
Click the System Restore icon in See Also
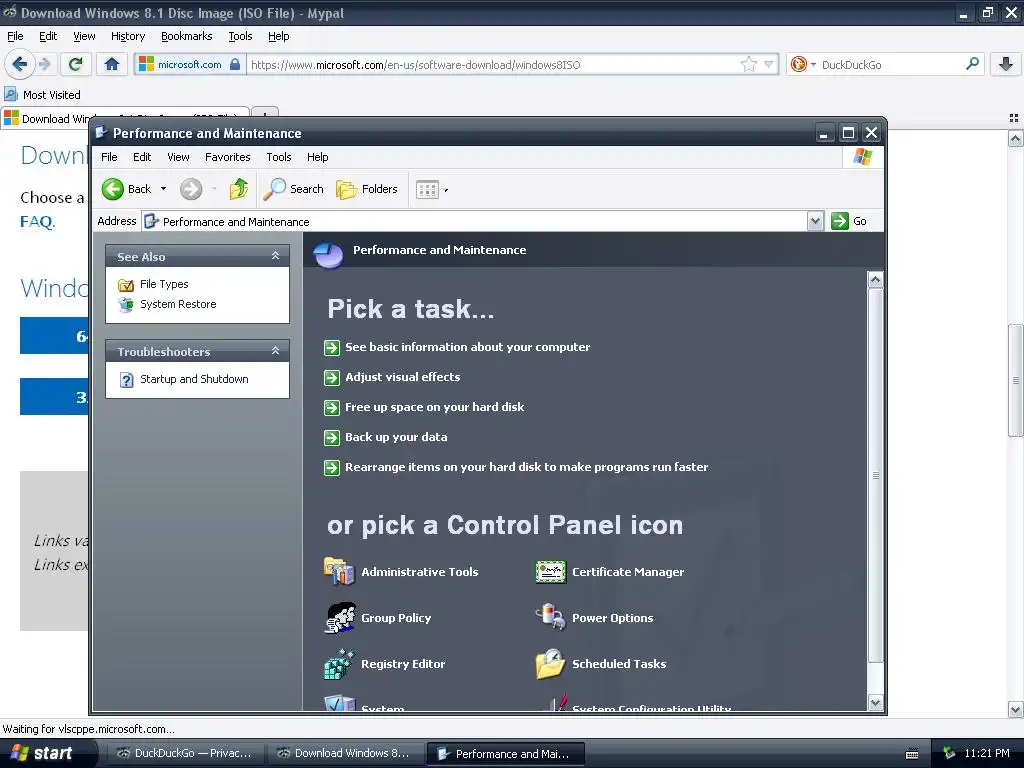[126, 304]
